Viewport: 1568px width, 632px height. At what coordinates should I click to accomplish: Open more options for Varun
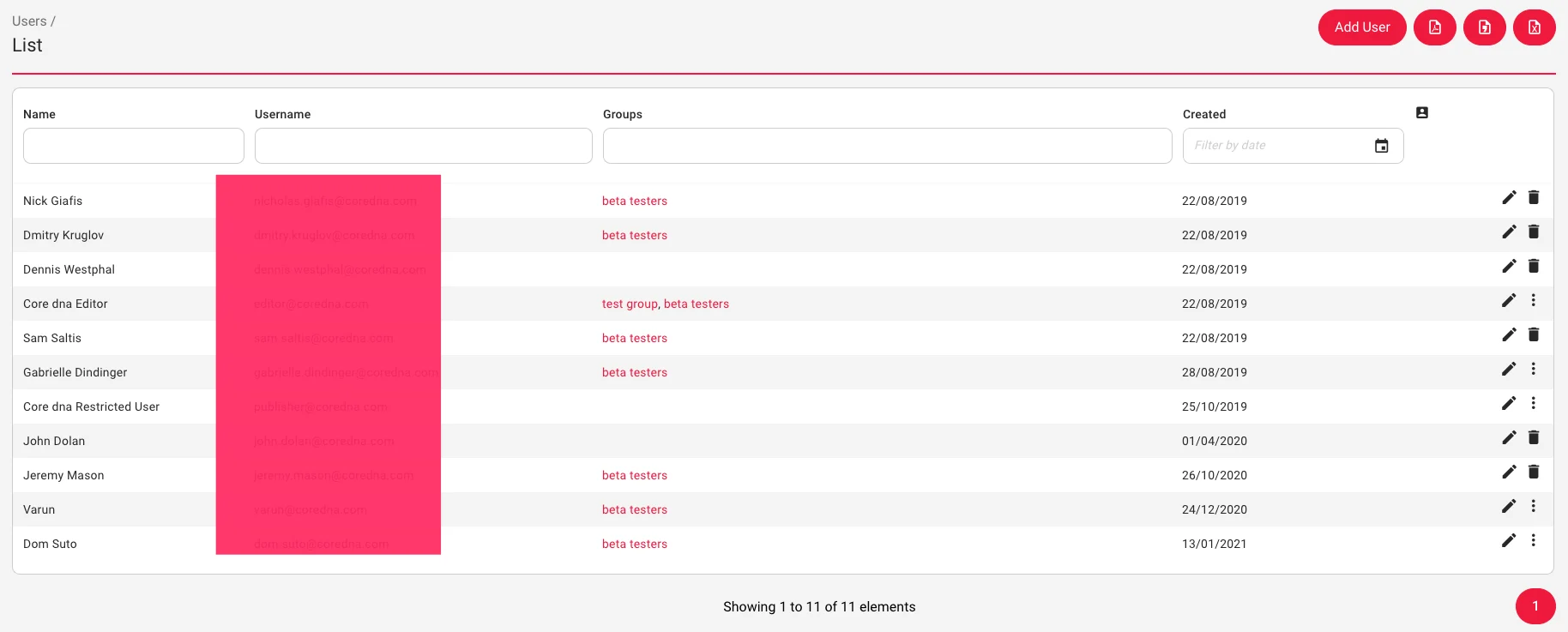pos(1534,506)
